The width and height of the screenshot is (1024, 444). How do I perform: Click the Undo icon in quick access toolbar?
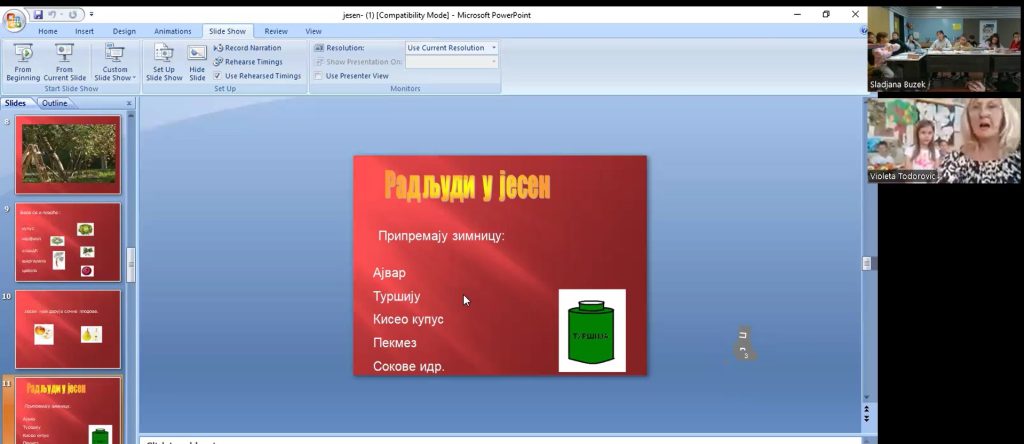[53, 15]
